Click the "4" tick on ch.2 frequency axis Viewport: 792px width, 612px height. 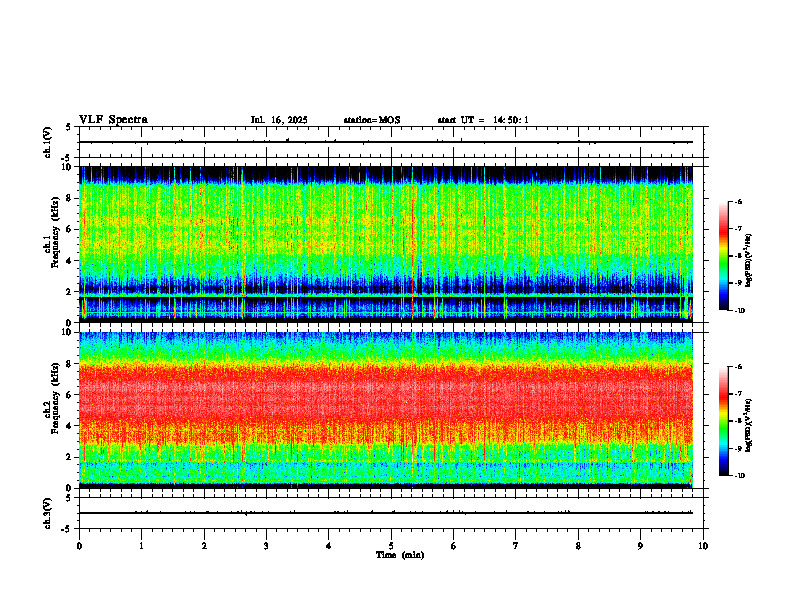70,426
